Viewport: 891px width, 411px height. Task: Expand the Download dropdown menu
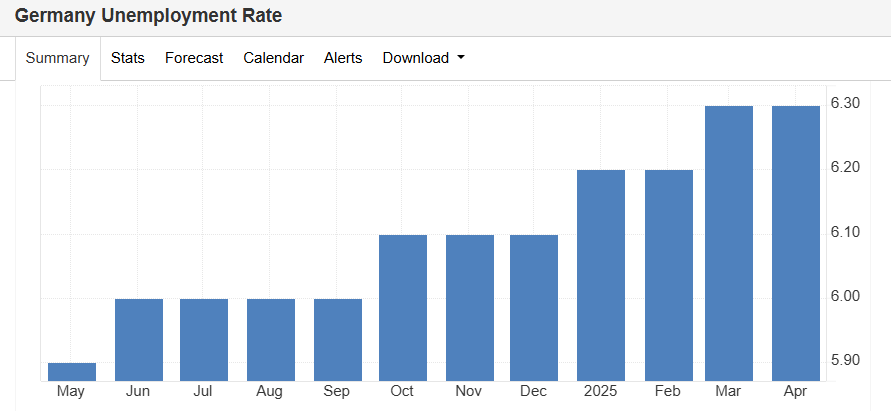coord(423,58)
